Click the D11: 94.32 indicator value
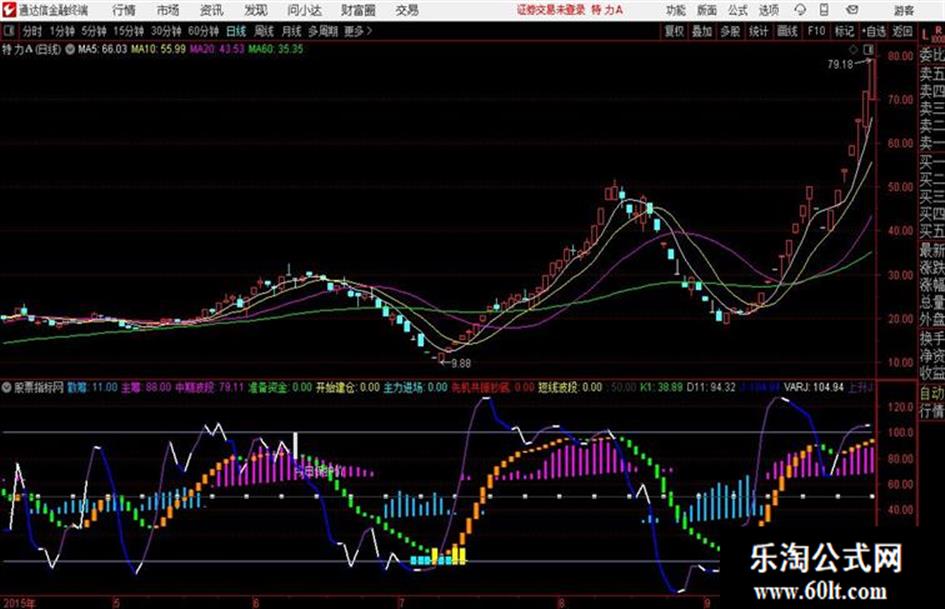The image size is (945, 609). point(711,388)
